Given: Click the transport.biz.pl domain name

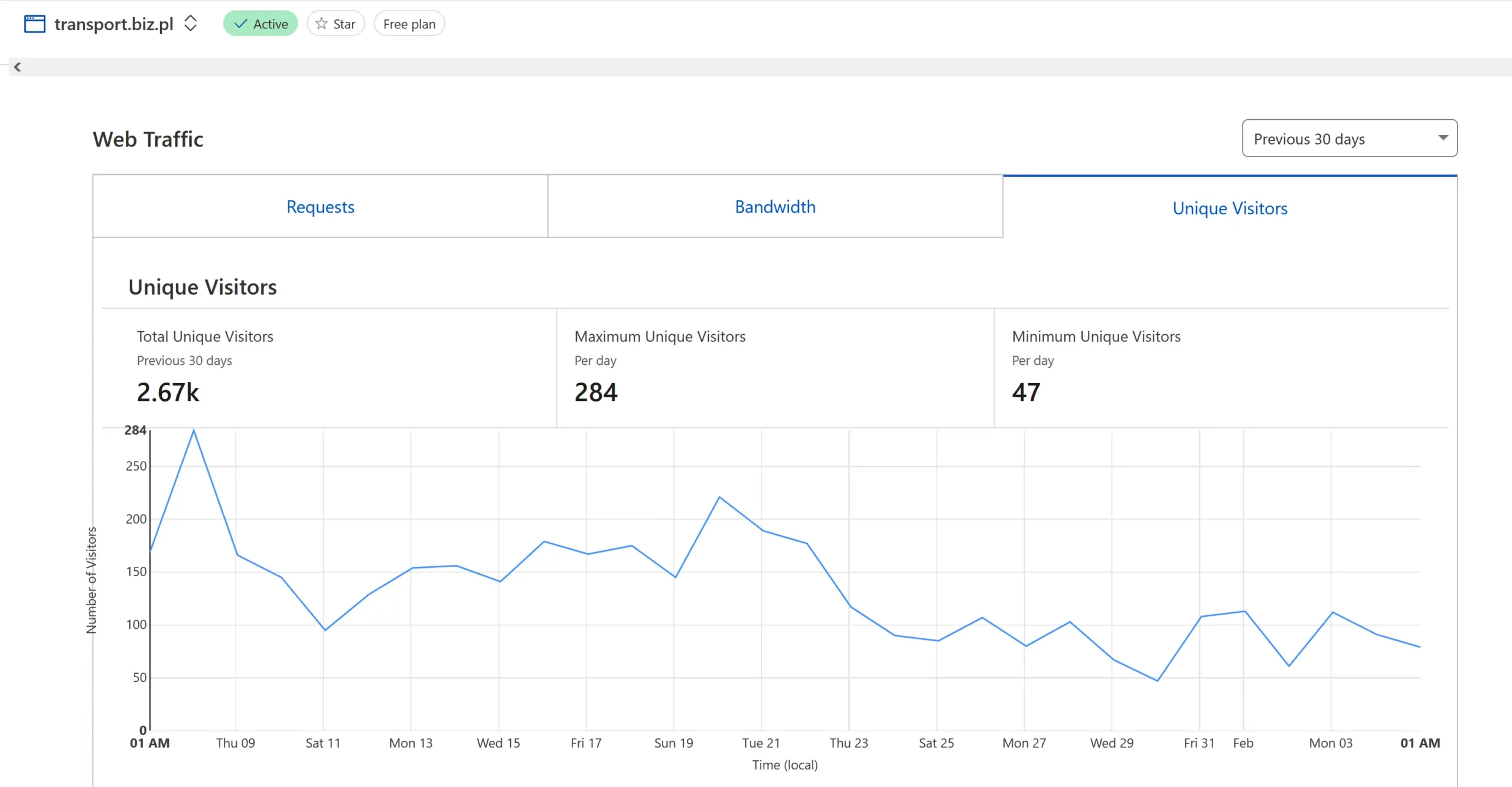Looking at the screenshot, I should (x=113, y=24).
